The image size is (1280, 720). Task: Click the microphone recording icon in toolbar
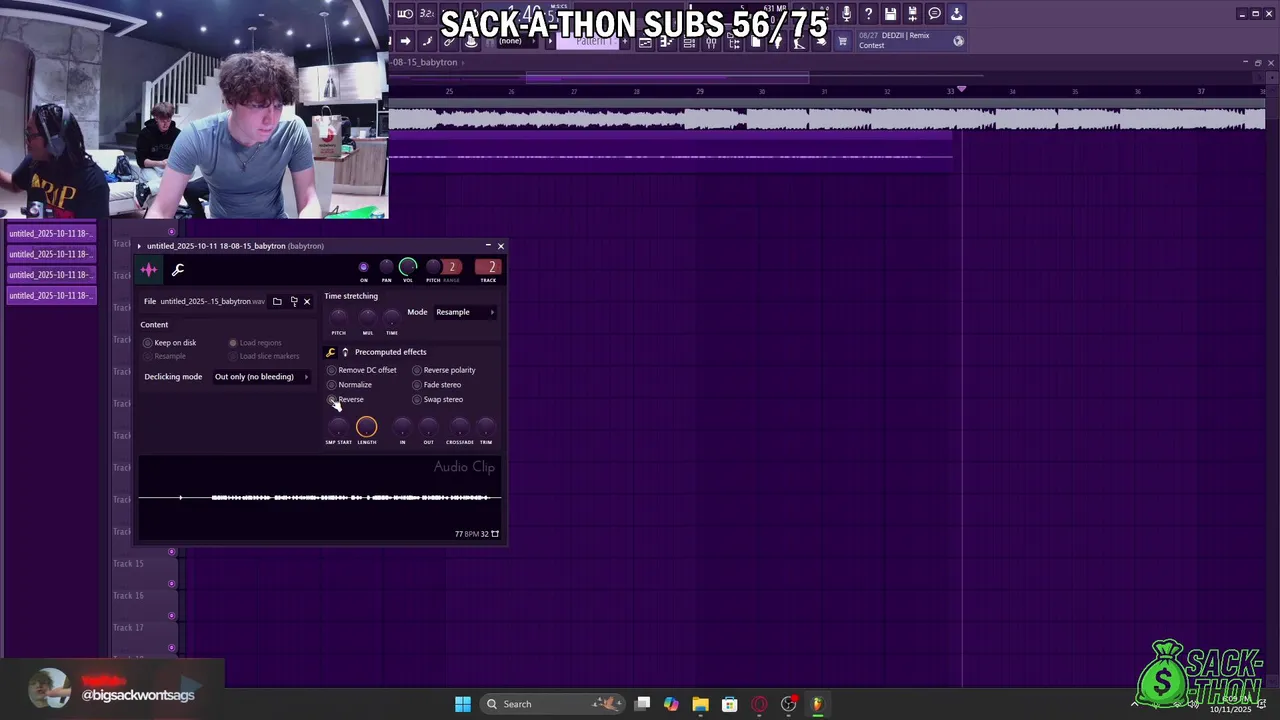pyautogui.click(x=847, y=14)
